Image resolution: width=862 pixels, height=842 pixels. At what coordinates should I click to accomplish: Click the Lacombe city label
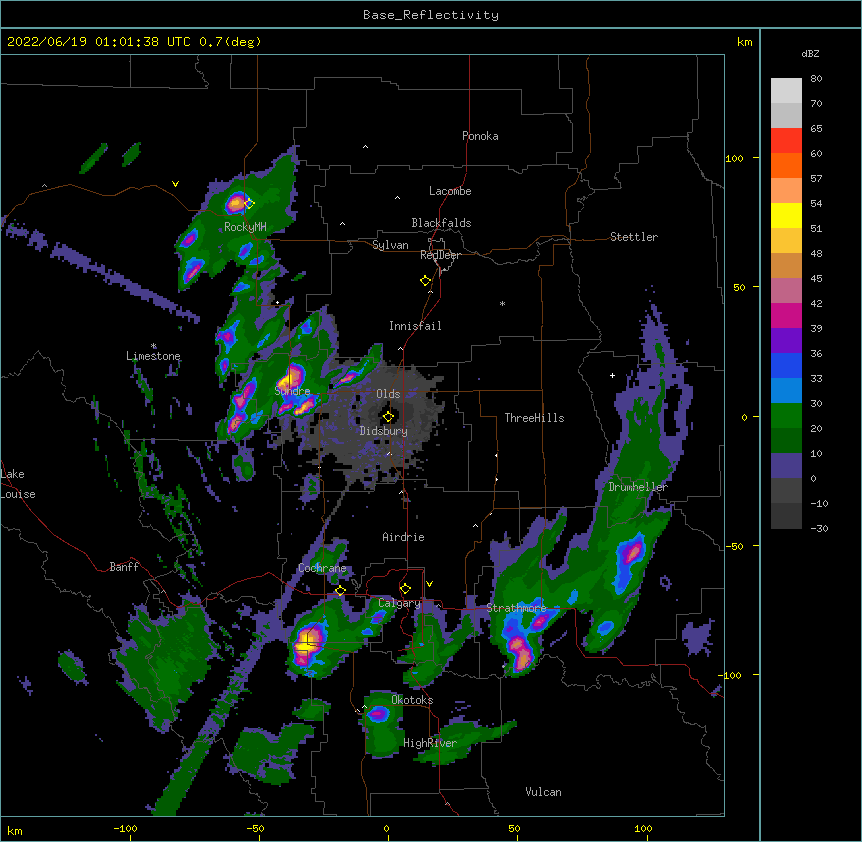tap(450, 191)
